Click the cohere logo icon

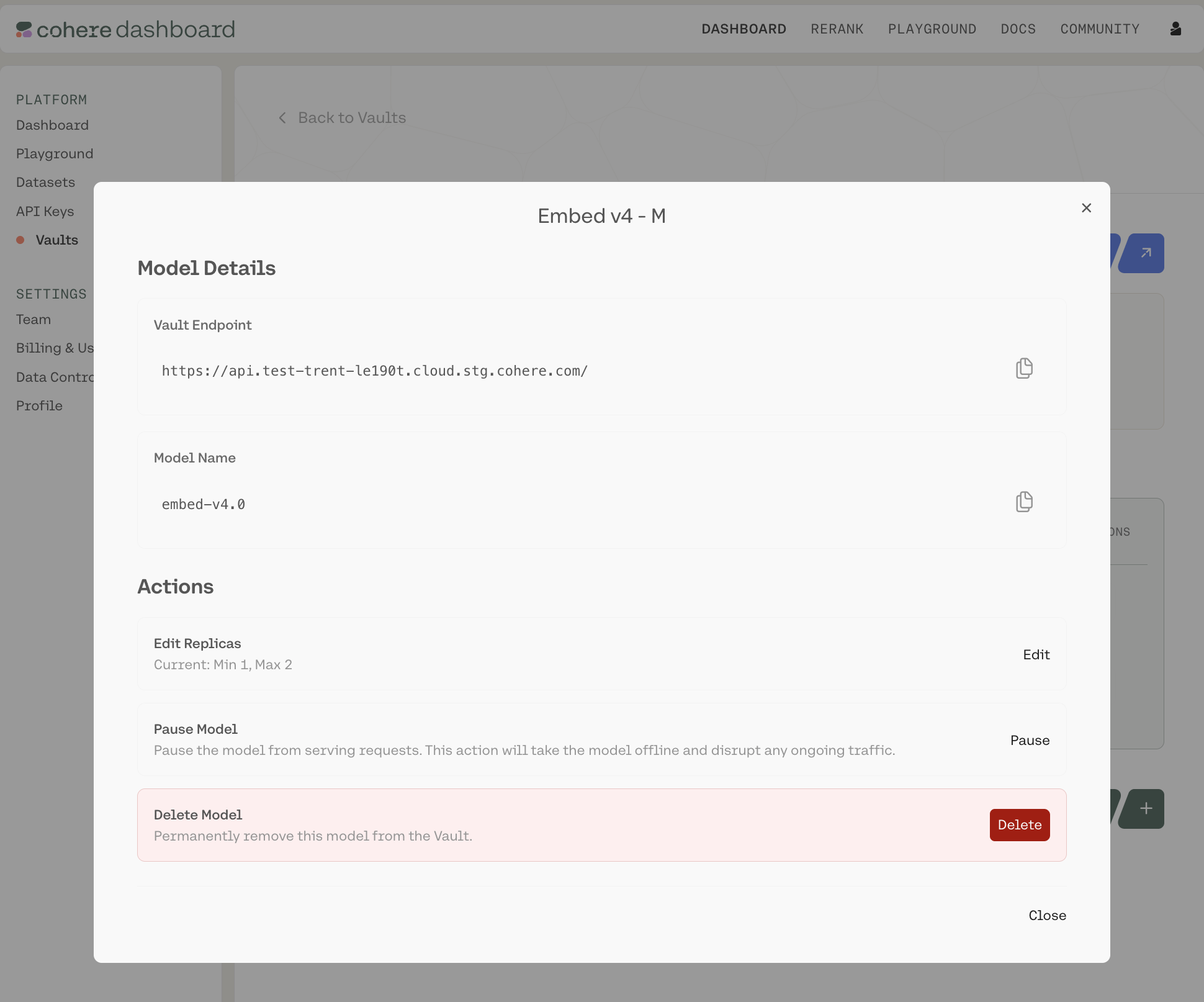click(24, 29)
